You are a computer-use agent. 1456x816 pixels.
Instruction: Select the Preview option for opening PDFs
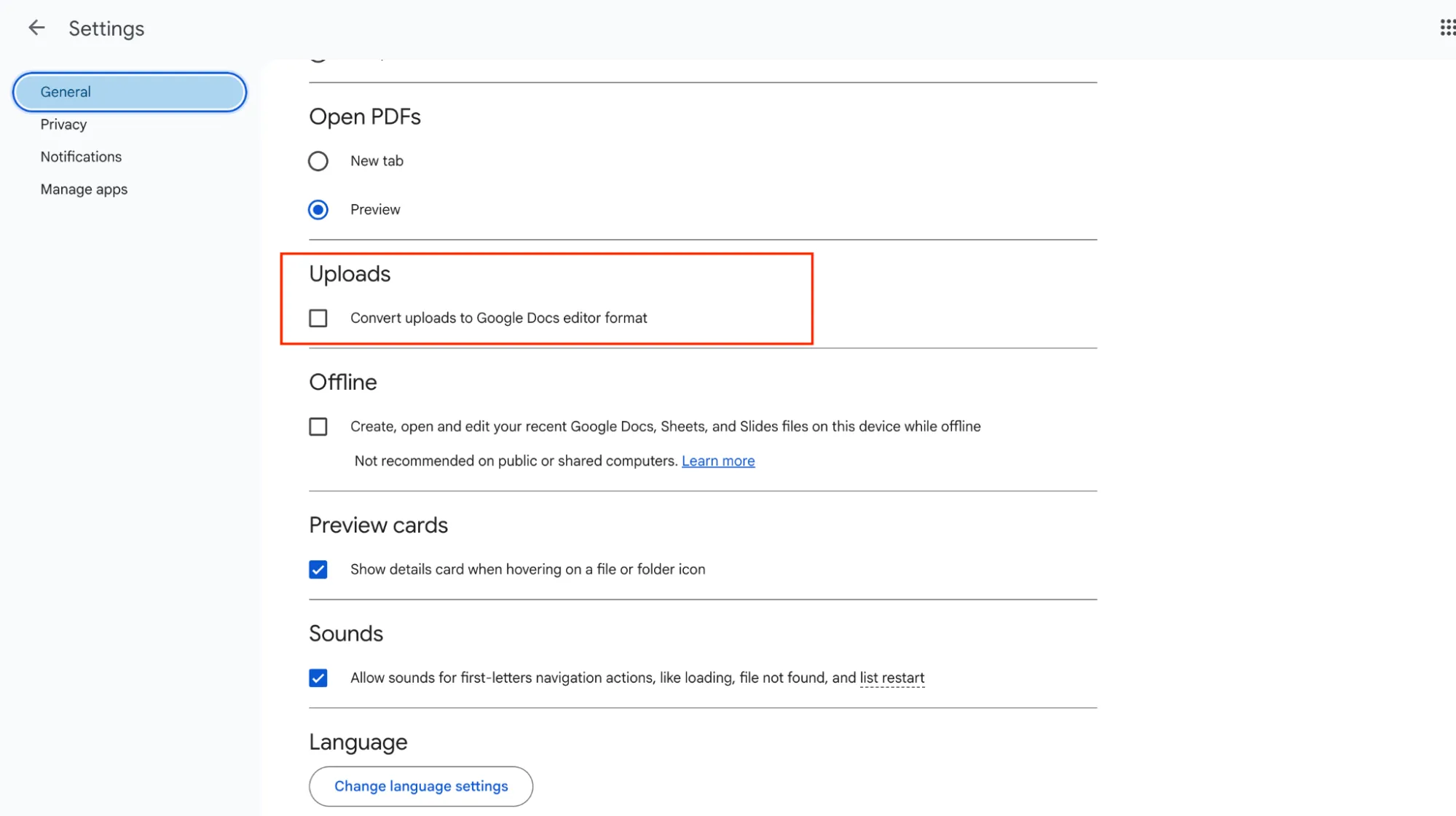[318, 209]
